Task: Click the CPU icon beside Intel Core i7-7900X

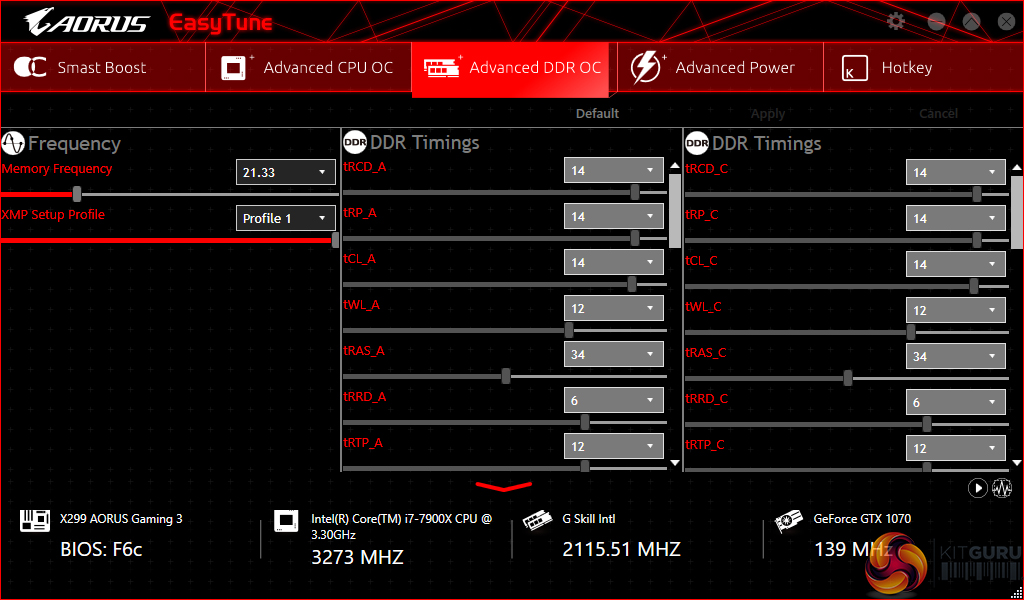Action: [x=286, y=521]
